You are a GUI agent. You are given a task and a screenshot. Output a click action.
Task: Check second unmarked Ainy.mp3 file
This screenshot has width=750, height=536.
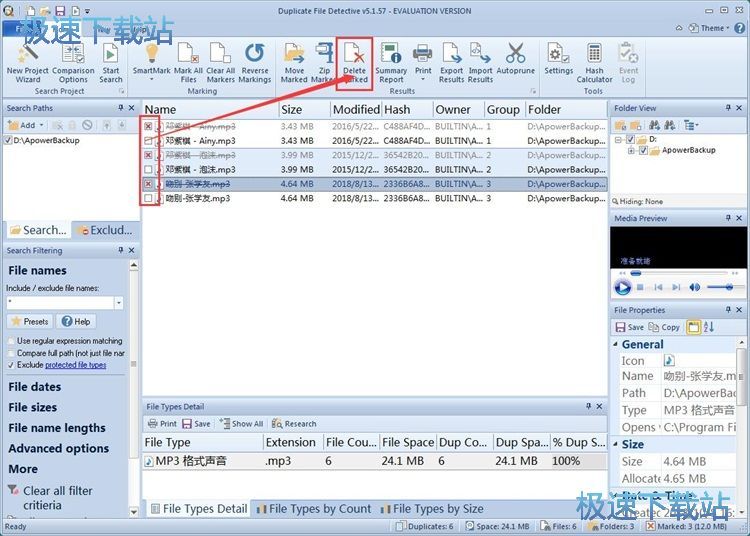coord(148,141)
